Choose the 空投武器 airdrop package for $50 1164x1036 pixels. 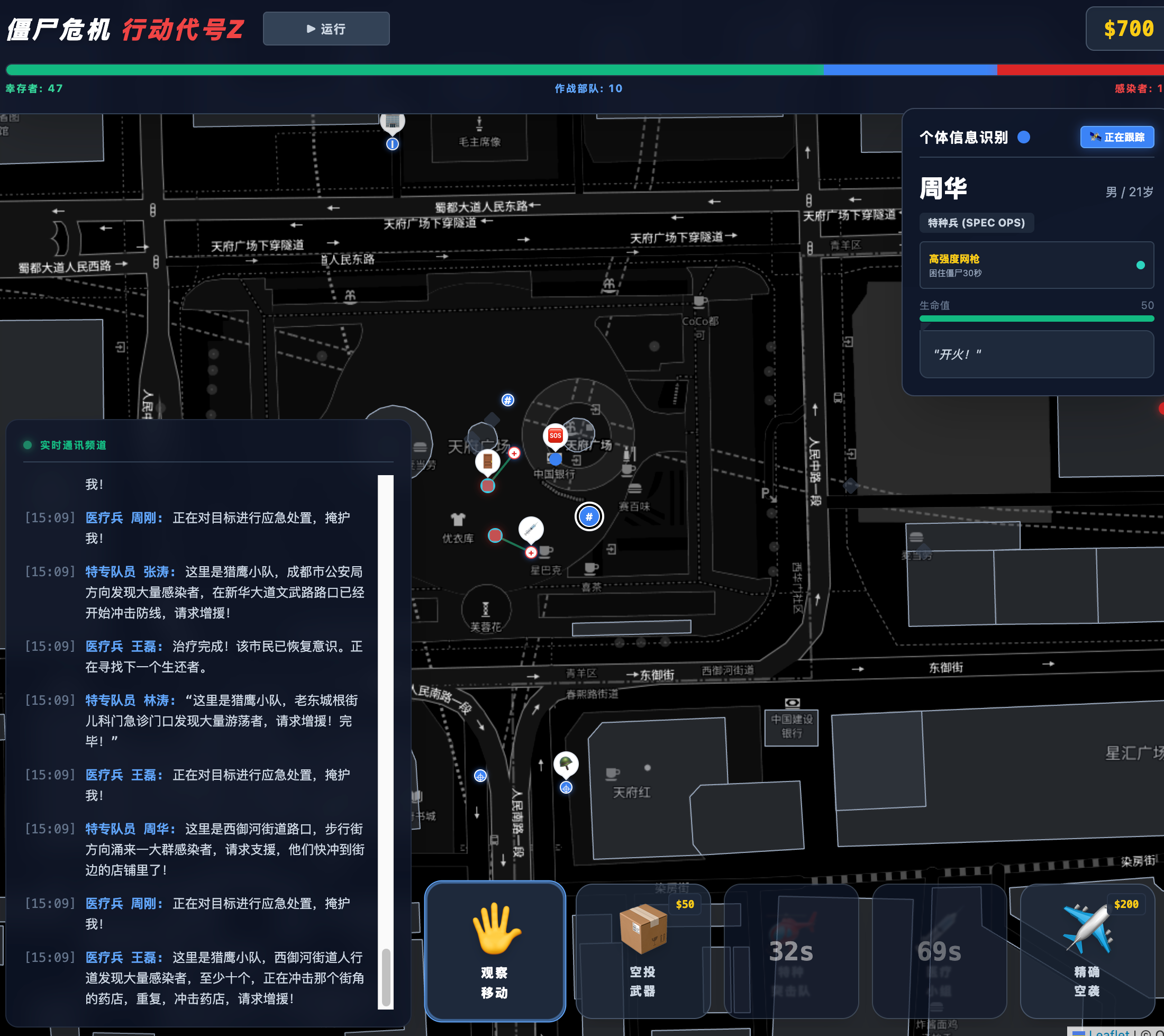coord(643,951)
